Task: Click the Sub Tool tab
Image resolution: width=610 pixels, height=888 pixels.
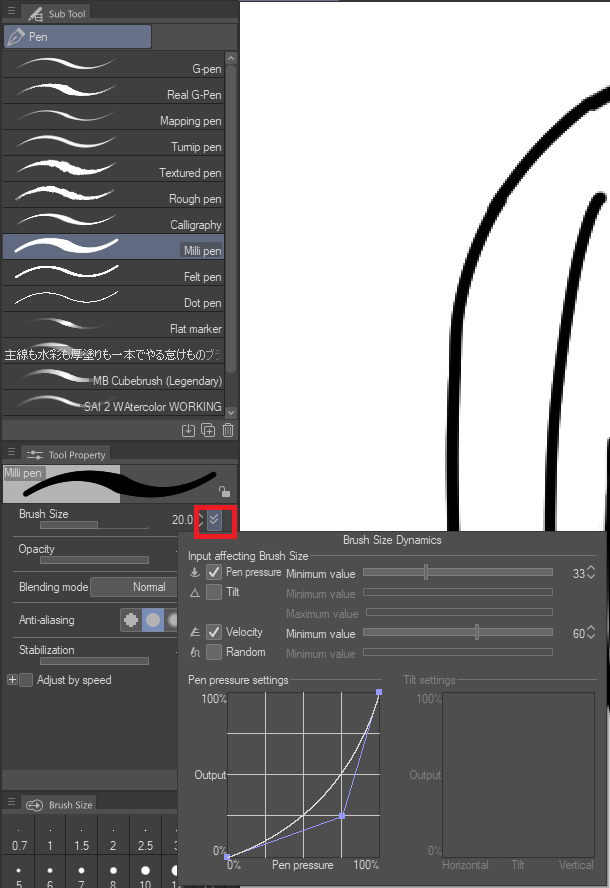Action: [56, 13]
